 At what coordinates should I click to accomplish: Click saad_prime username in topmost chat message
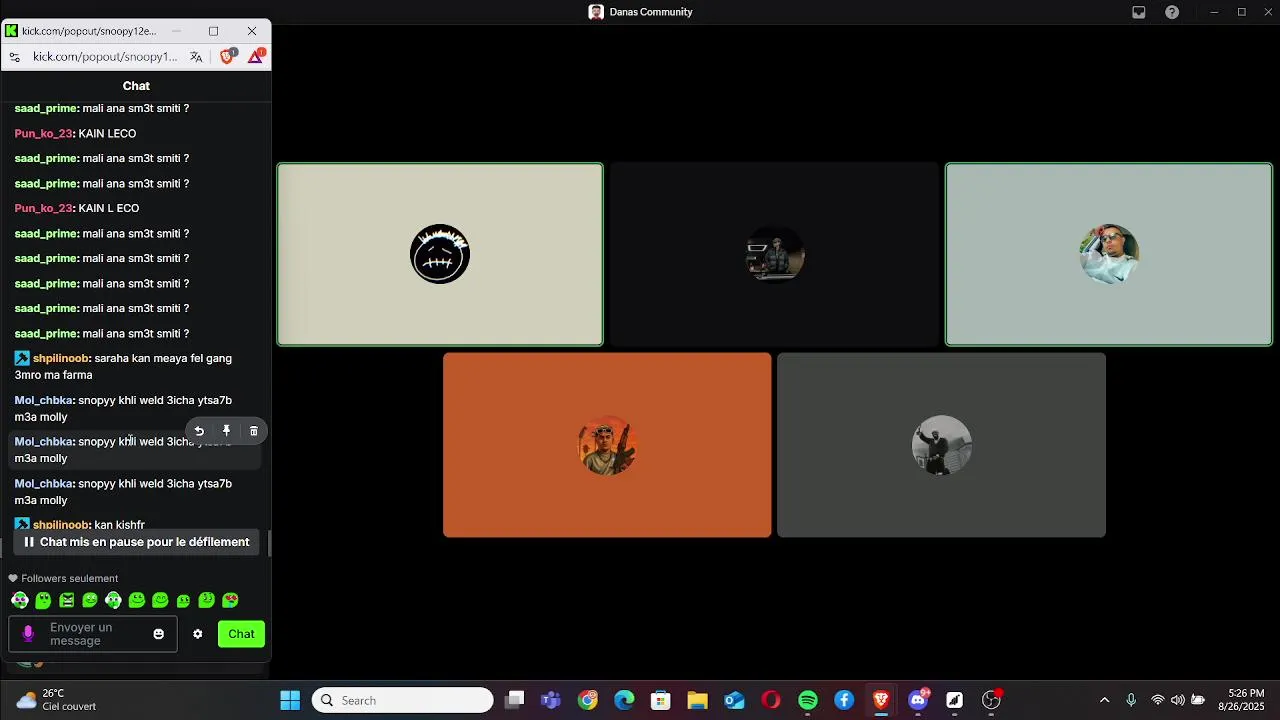coord(46,108)
